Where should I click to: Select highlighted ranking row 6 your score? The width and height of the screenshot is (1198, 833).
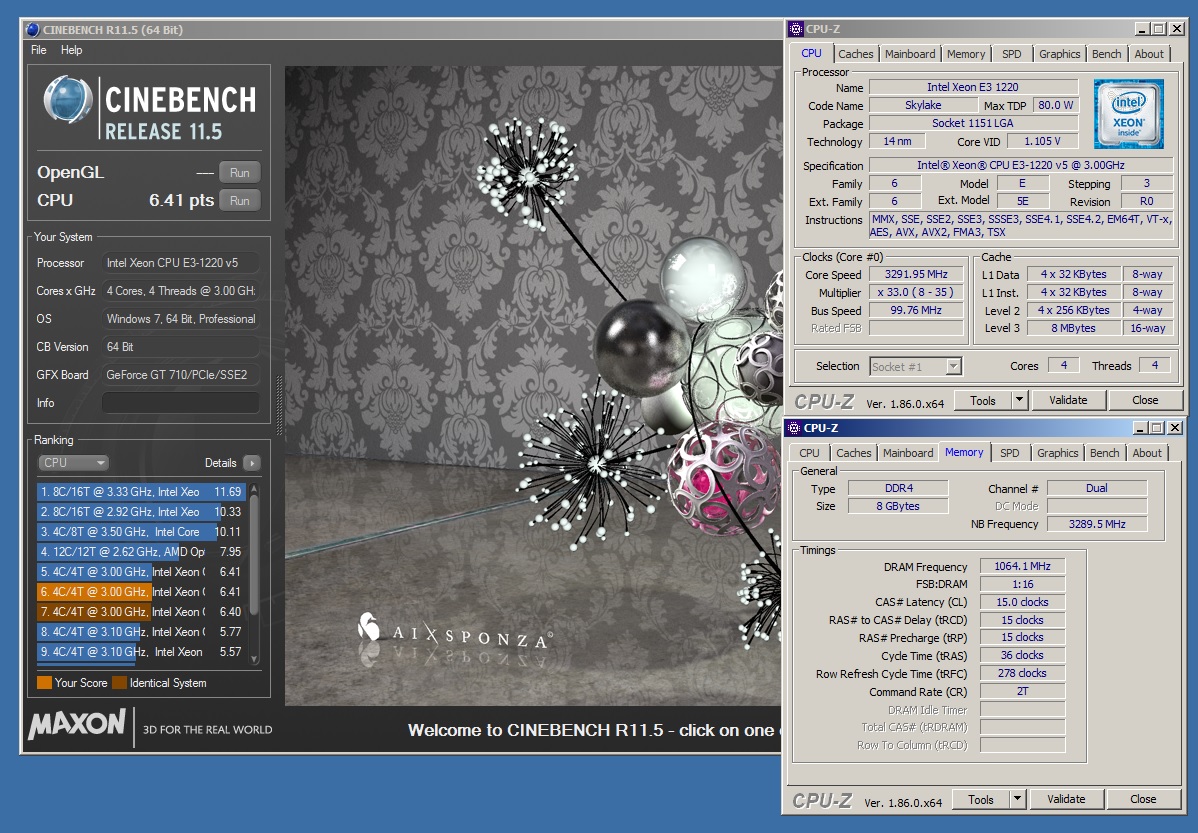tap(141, 592)
